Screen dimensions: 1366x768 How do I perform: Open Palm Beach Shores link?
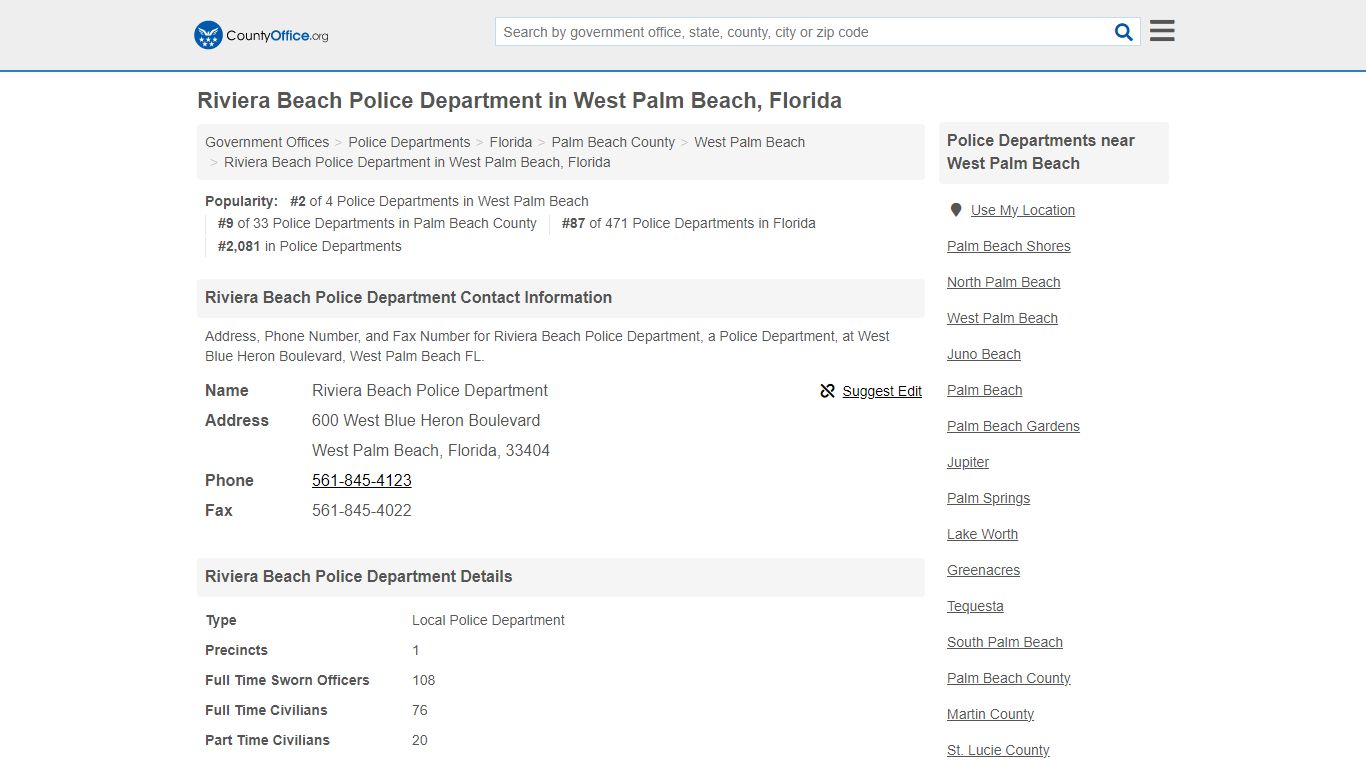[1009, 246]
